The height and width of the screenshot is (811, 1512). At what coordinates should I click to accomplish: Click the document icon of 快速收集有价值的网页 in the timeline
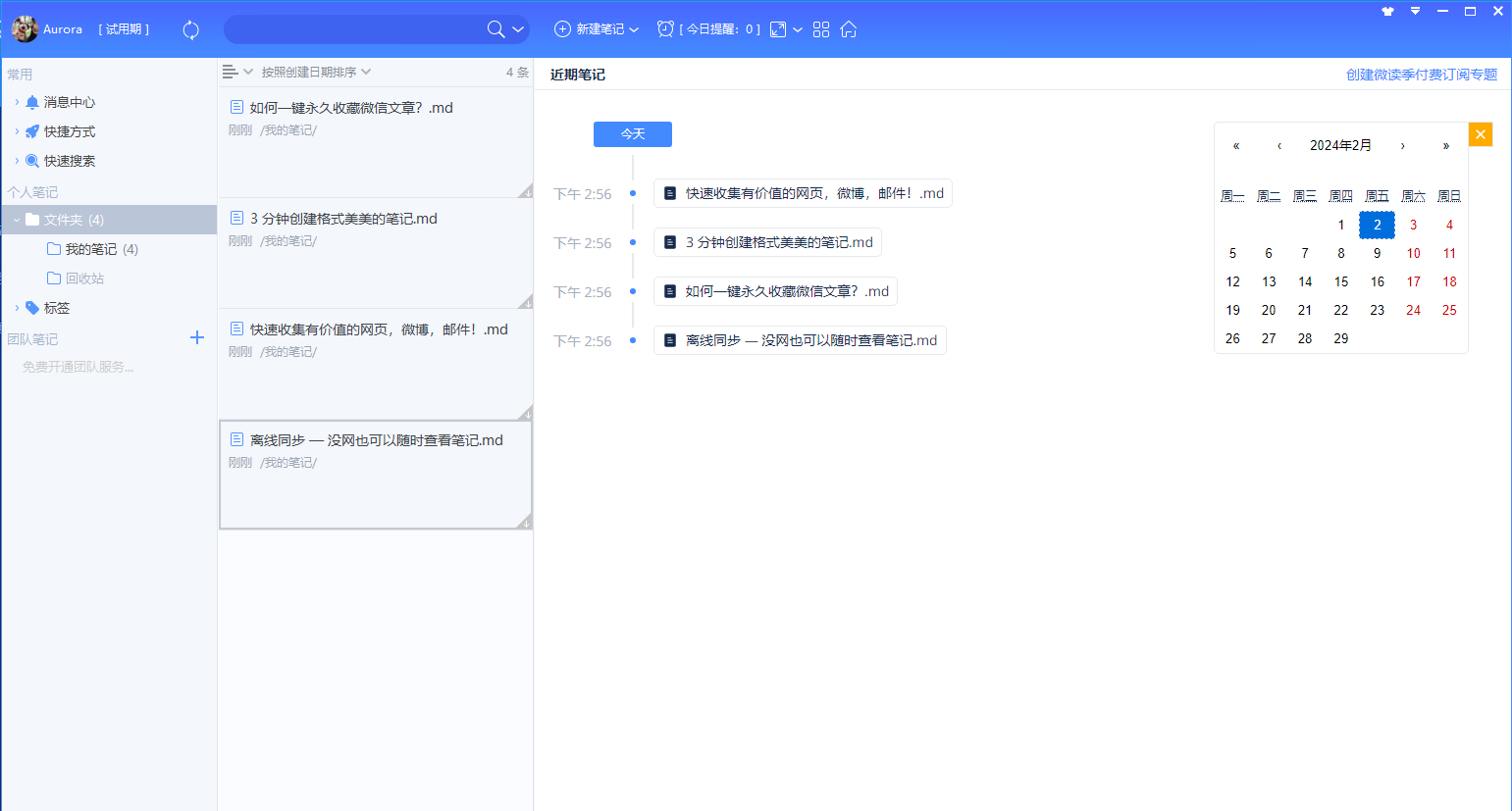670,193
